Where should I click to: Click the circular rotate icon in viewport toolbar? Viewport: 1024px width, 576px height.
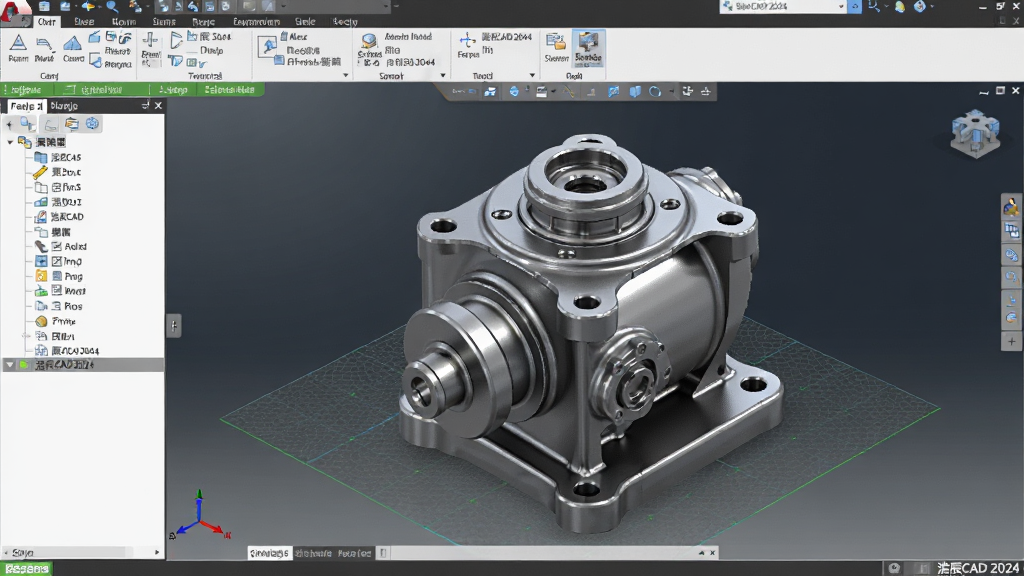tap(655, 91)
